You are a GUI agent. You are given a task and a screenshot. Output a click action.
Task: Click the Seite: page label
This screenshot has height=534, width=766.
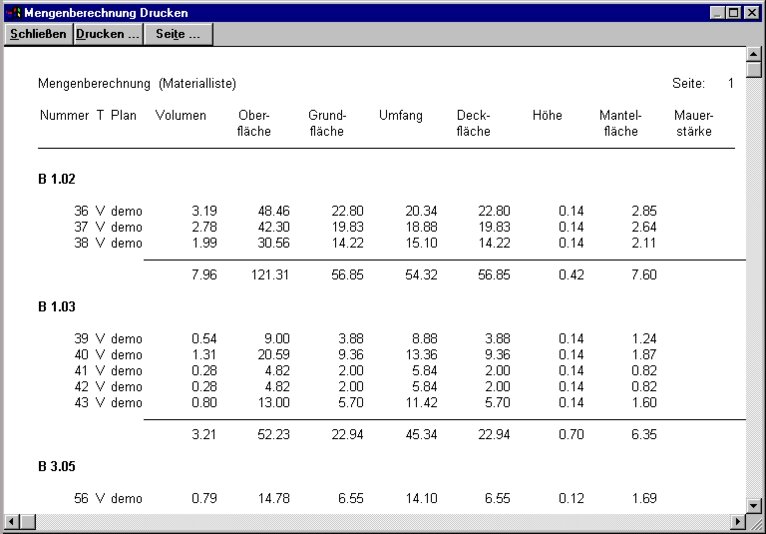(x=688, y=84)
